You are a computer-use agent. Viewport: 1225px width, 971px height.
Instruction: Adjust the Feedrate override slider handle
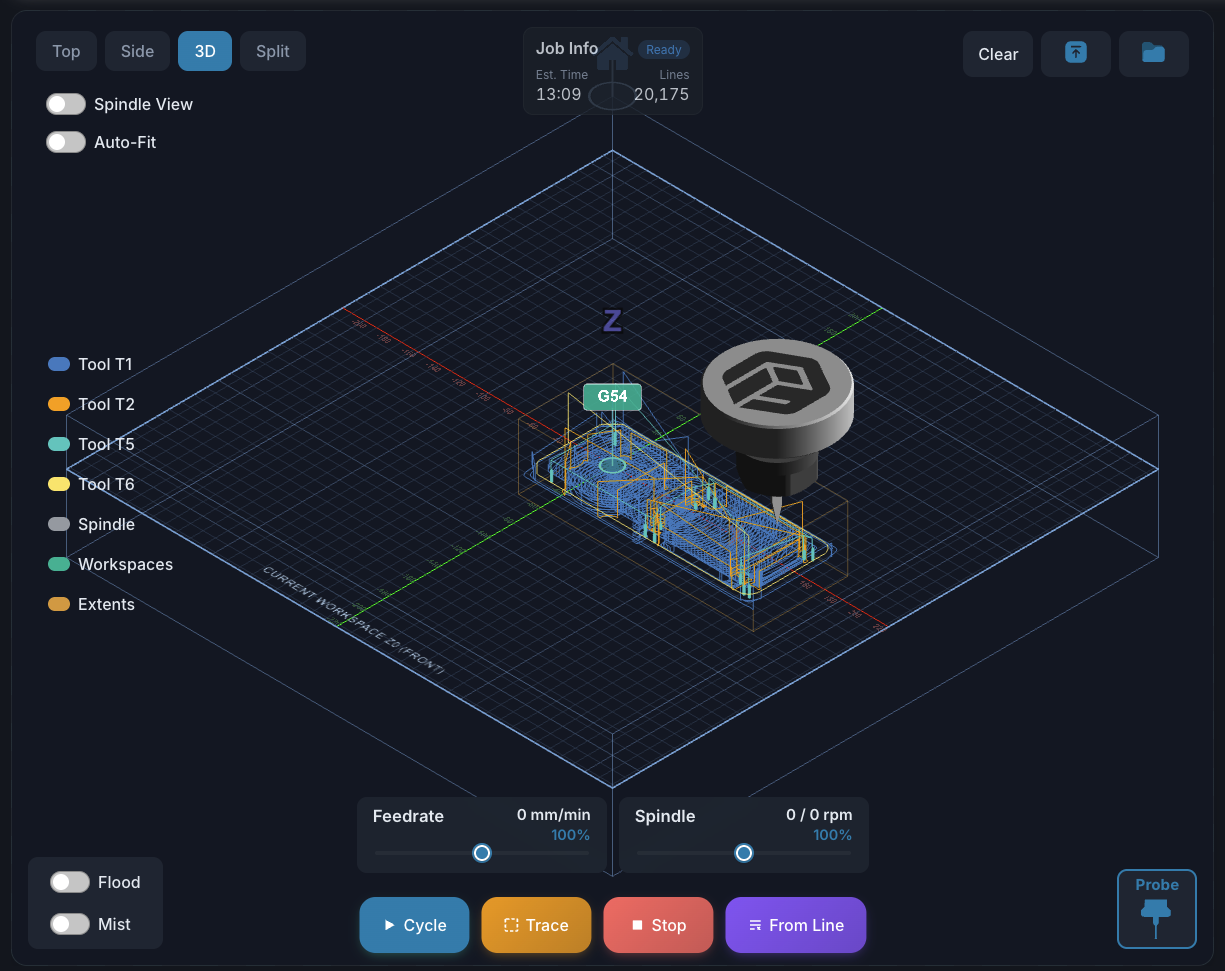tap(482, 852)
